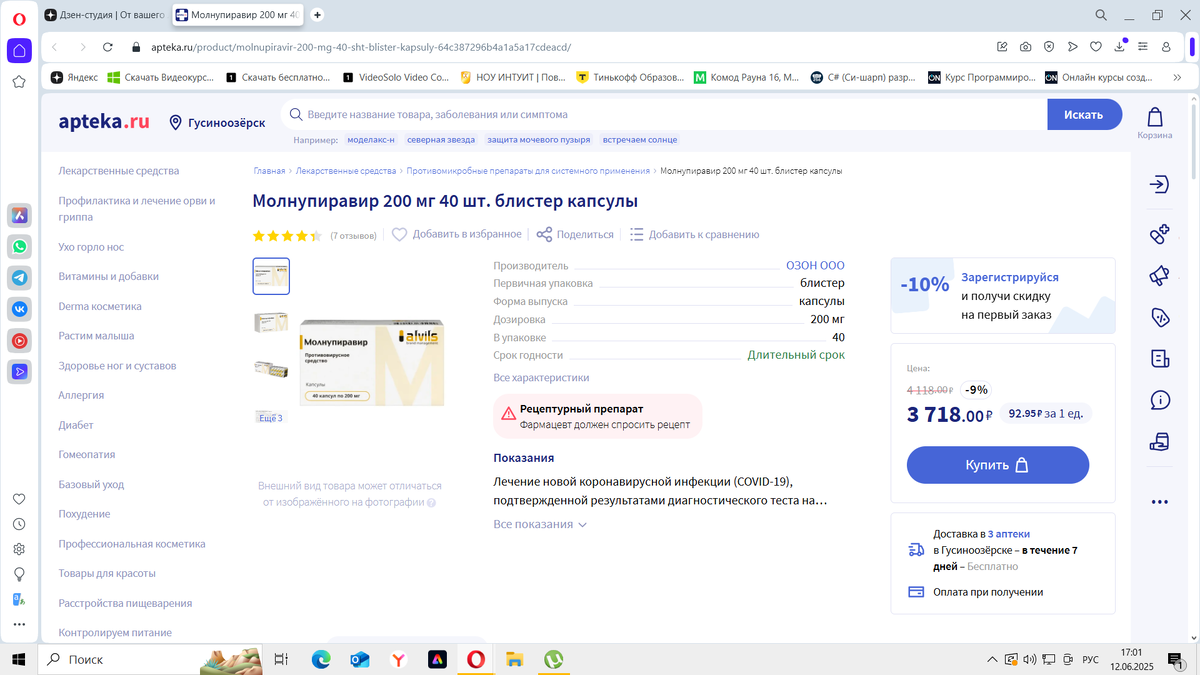Click the main Молнупиравир product image
Screen dimensions: 1200x675
(372, 363)
